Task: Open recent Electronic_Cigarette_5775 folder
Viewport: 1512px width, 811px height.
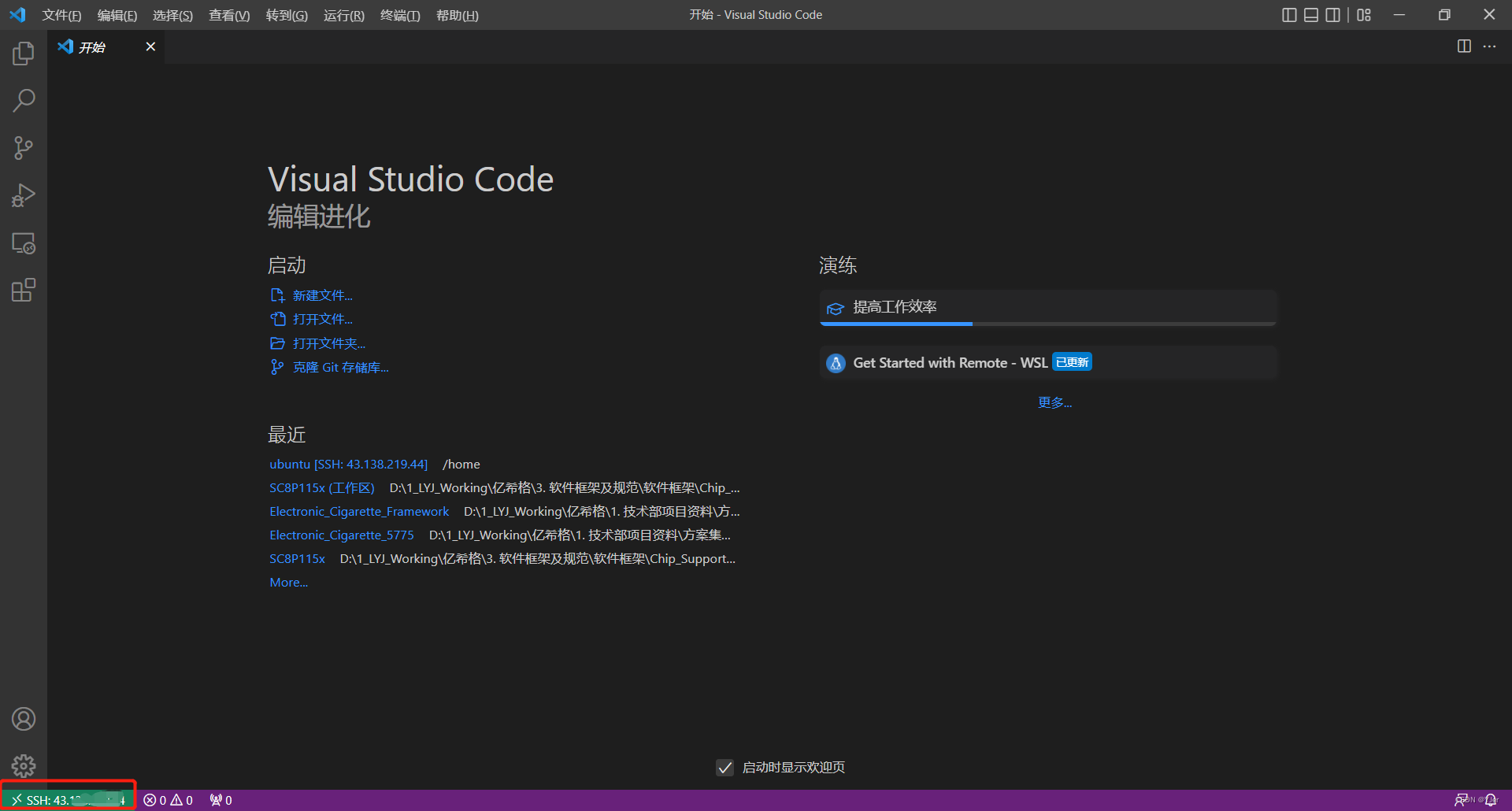Action: point(342,535)
